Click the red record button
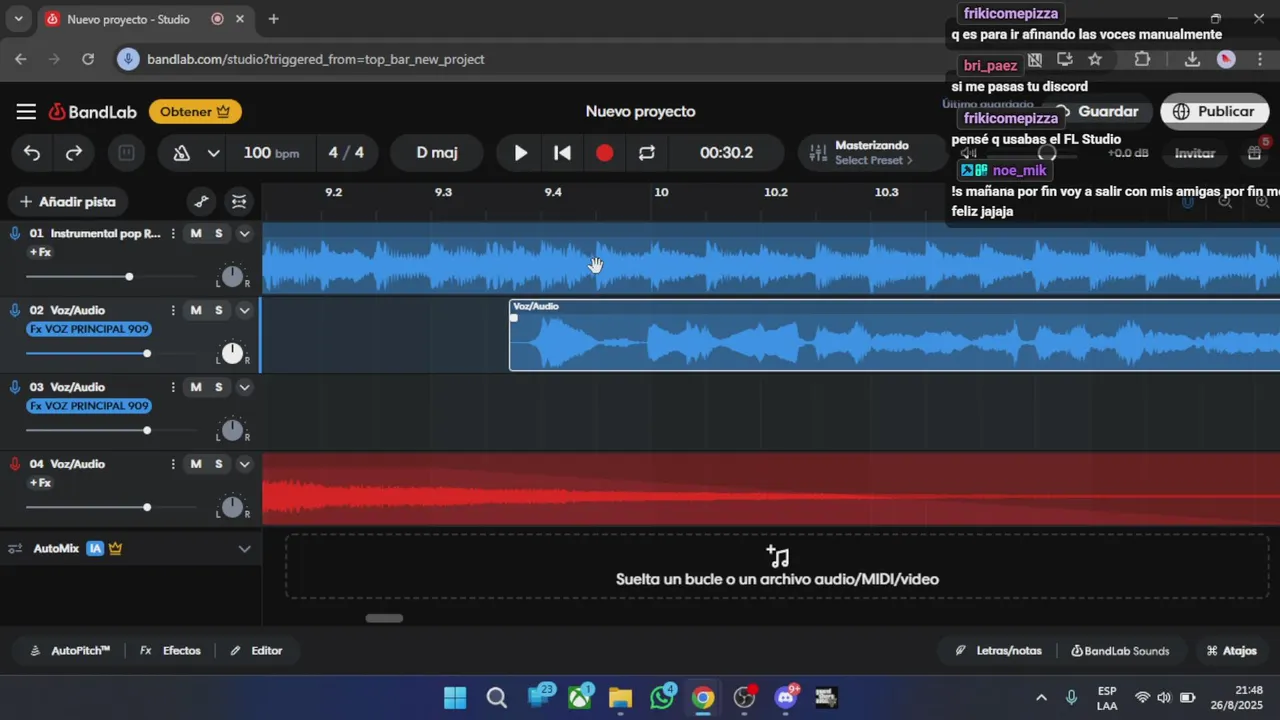The width and height of the screenshot is (1280, 720). click(x=604, y=153)
